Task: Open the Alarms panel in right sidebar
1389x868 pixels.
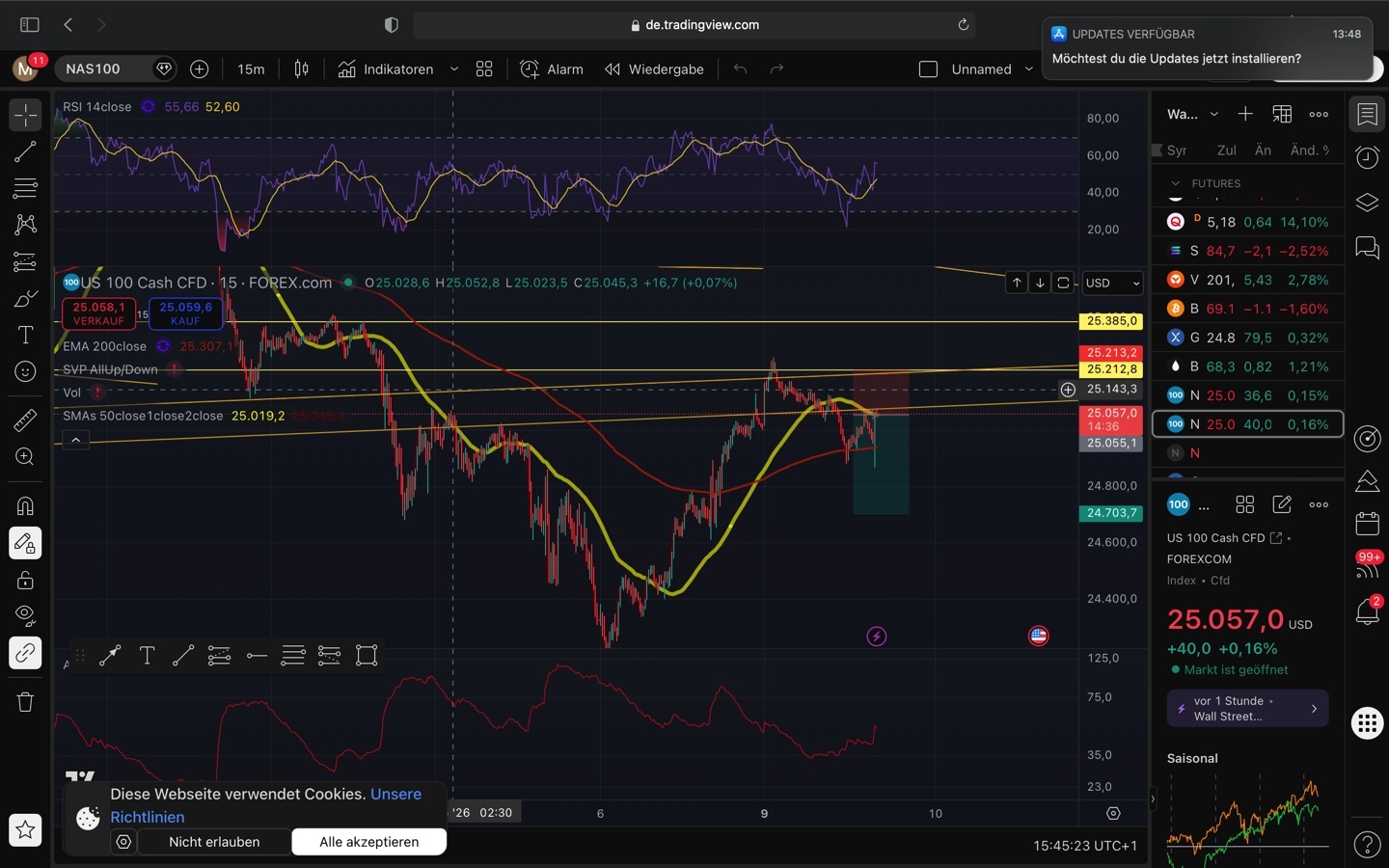Action: pos(1367,157)
